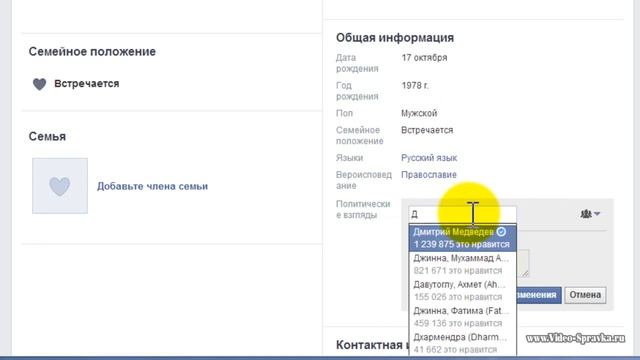Click the Отмена cancel button
Screen dimensions: 640x360
pyautogui.click(x=585, y=295)
